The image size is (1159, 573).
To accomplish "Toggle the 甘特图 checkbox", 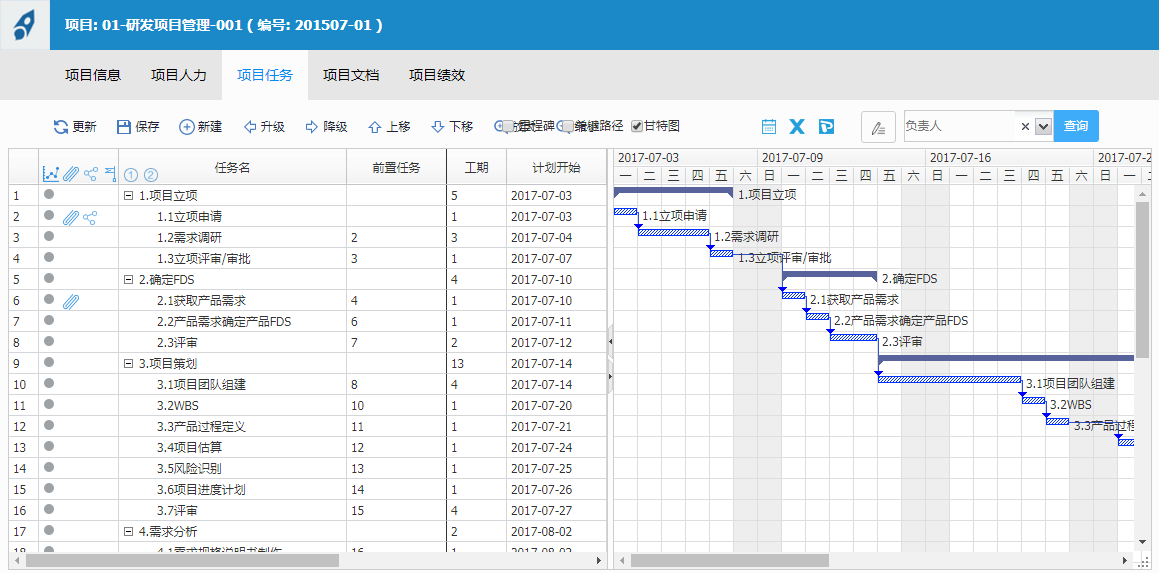I will pyautogui.click(x=637, y=127).
